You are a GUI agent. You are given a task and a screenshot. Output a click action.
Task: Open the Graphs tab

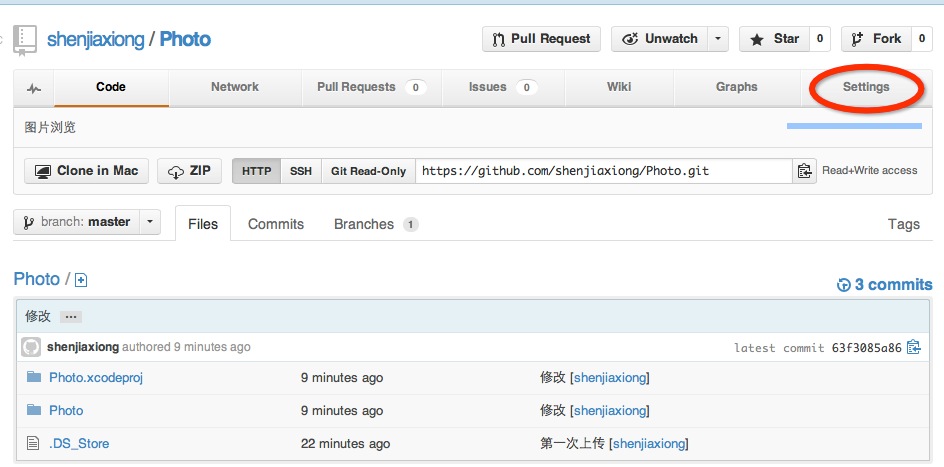(x=737, y=88)
